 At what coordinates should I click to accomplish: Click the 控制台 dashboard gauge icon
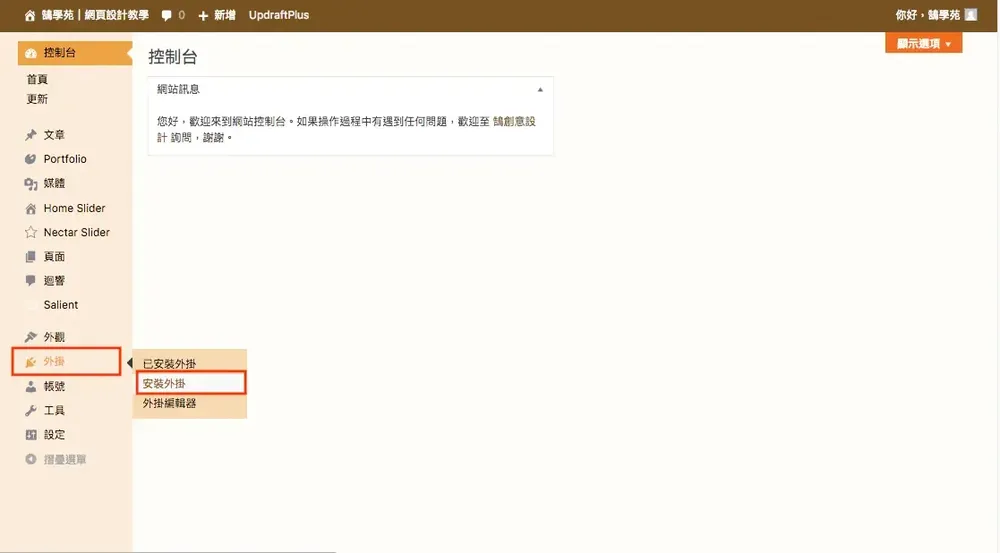(31, 53)
